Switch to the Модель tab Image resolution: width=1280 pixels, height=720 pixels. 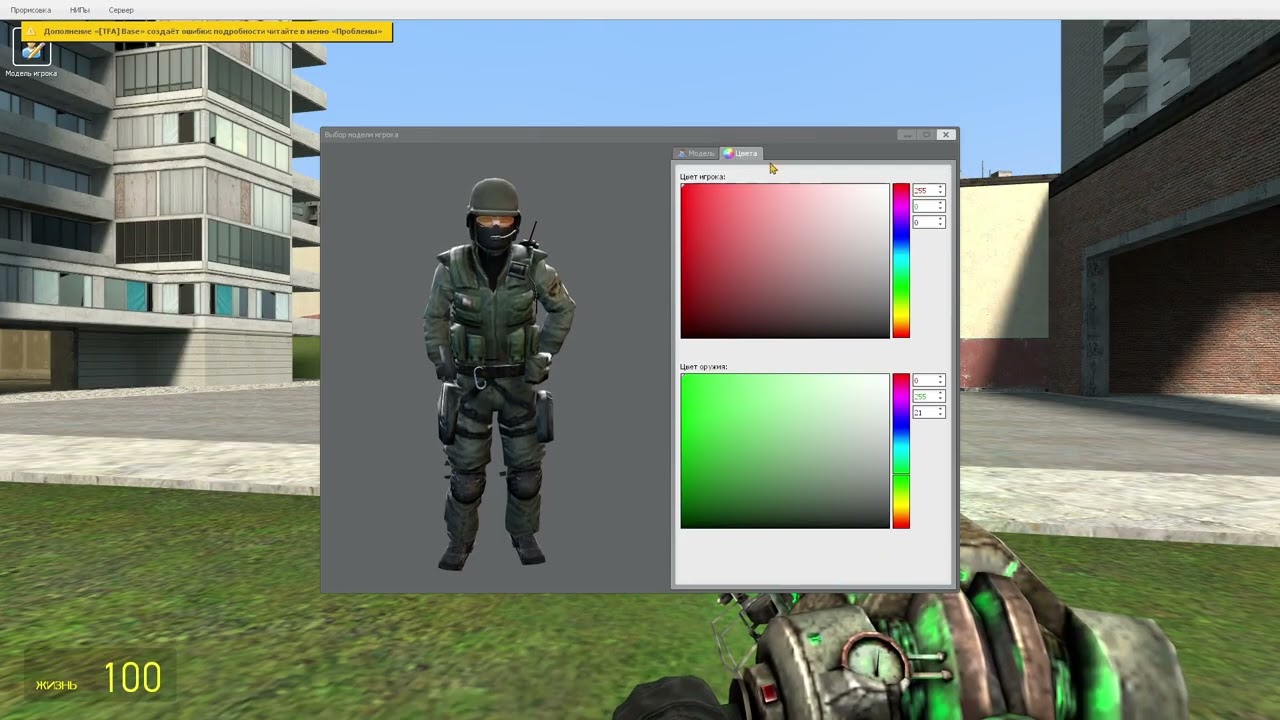(696, 153)
